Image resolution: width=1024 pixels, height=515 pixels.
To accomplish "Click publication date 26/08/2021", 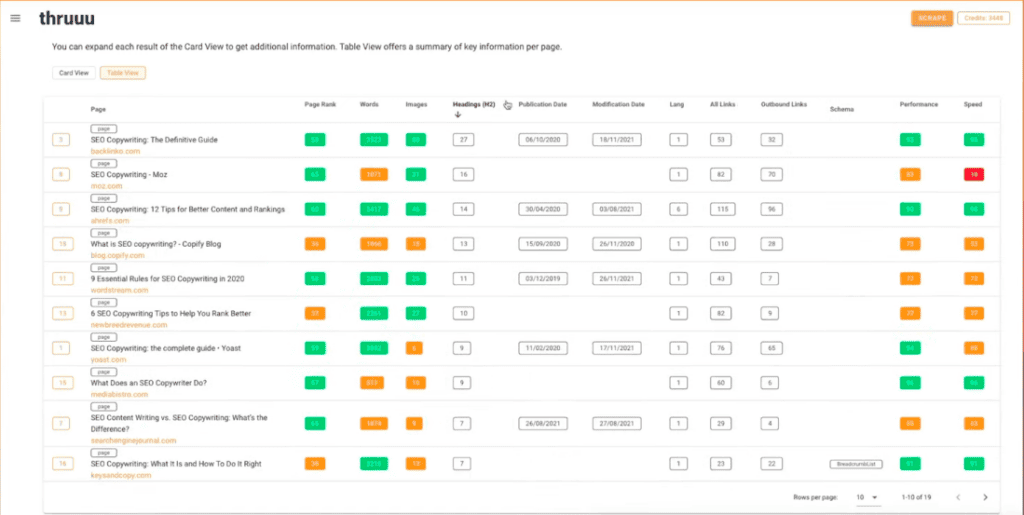I will (543, 423).
